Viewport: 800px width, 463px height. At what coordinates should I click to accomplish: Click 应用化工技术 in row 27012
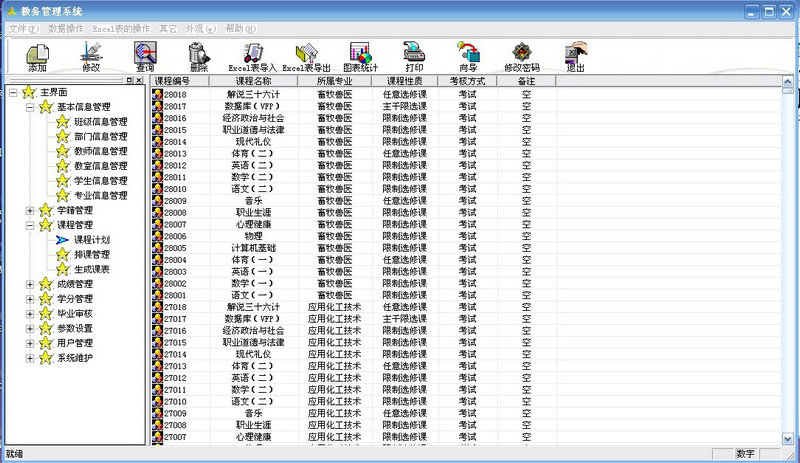(x=334, y=378)
